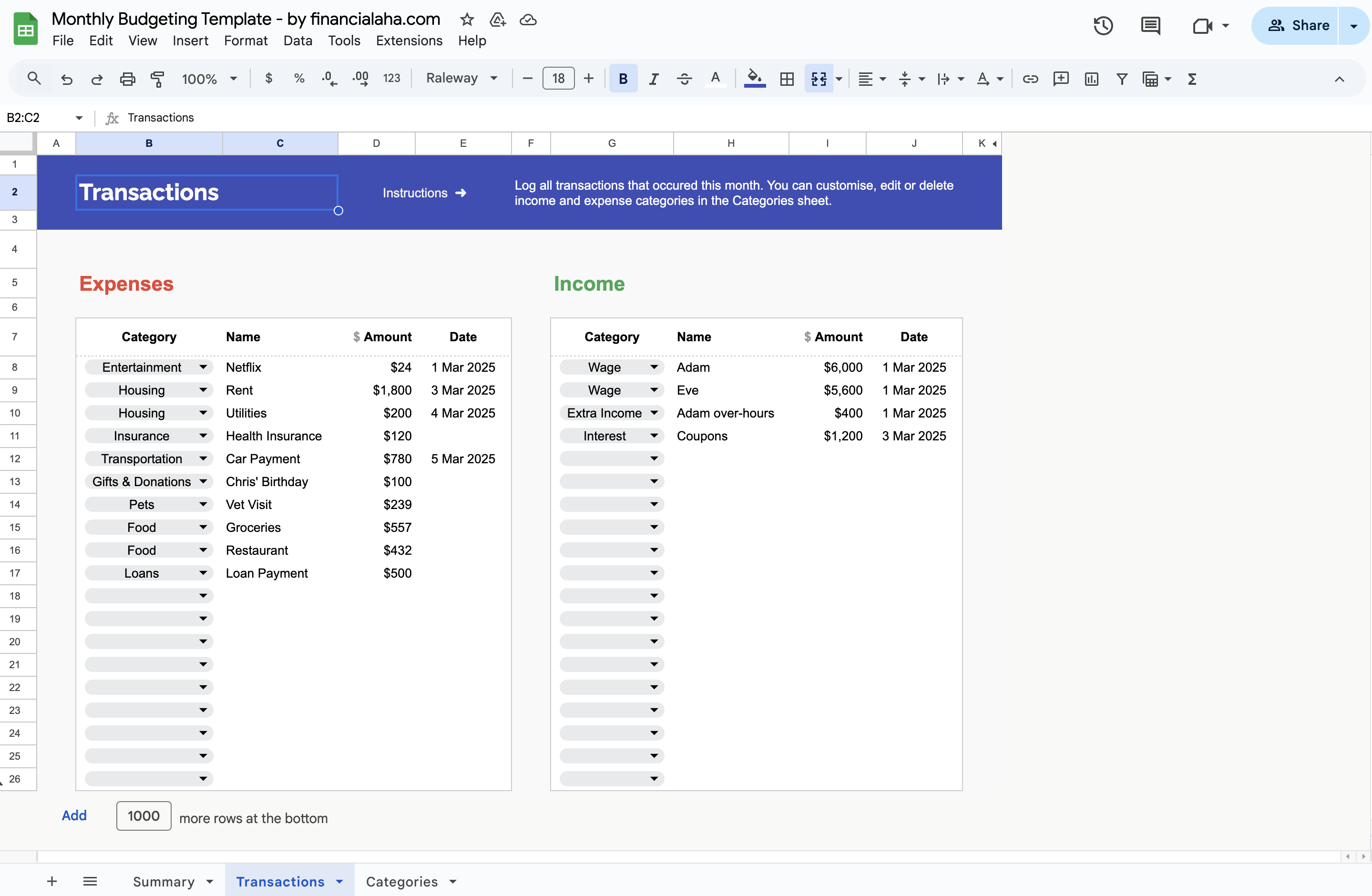The height and width of the screenshot is (896, 1372).
Task: Decrease decimal places
Action: click(x=329, y=78)
